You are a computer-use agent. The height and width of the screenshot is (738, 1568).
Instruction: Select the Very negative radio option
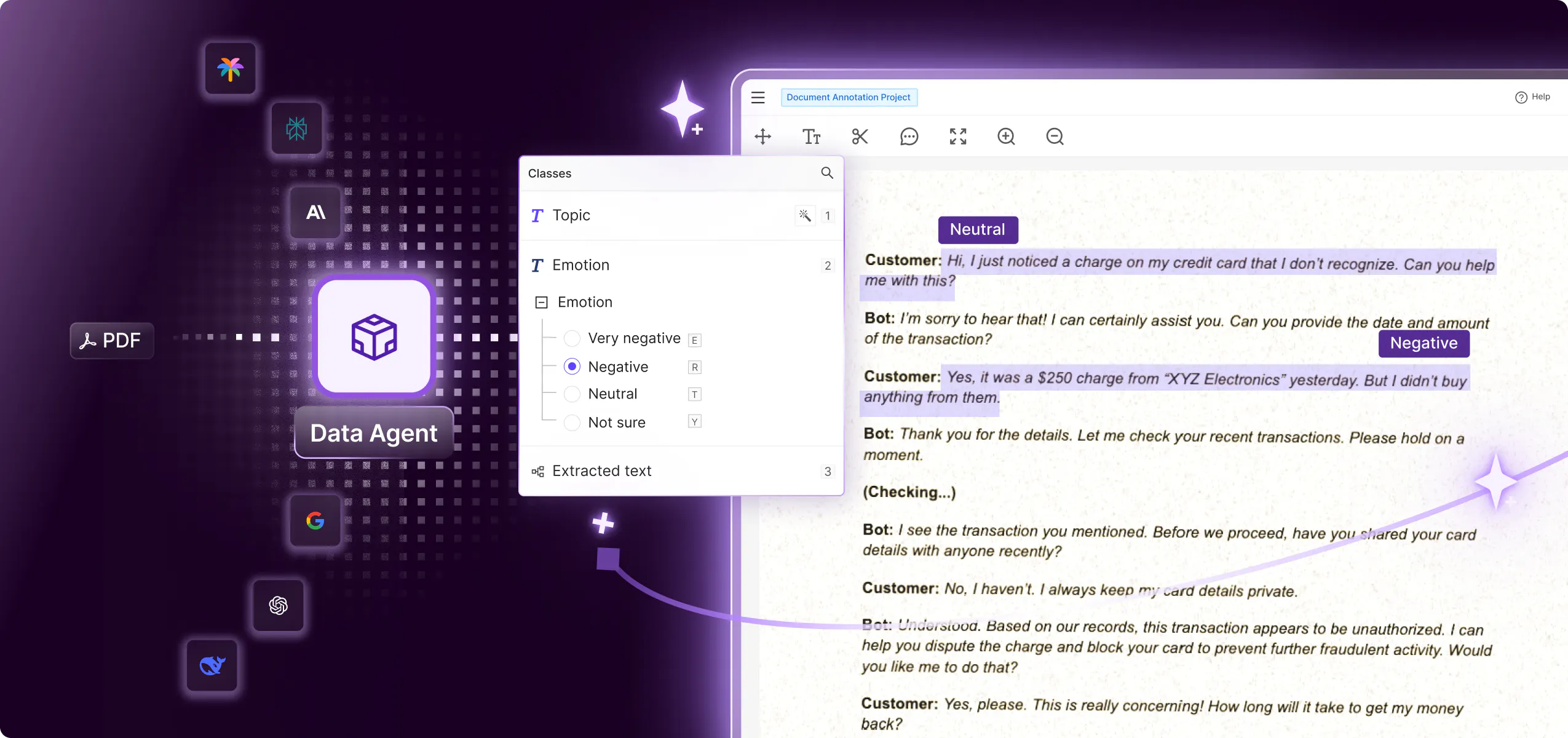(x=572, y=338)
